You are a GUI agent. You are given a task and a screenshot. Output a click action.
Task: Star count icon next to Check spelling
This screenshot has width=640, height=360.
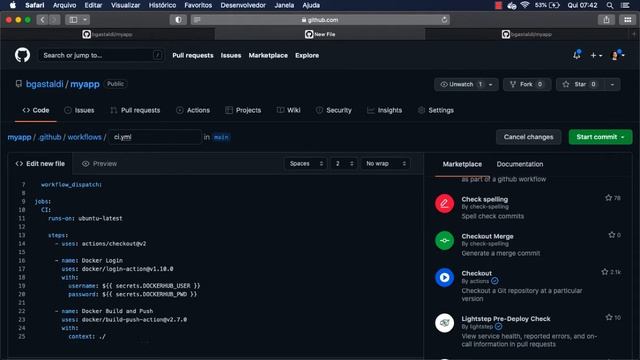609,198
